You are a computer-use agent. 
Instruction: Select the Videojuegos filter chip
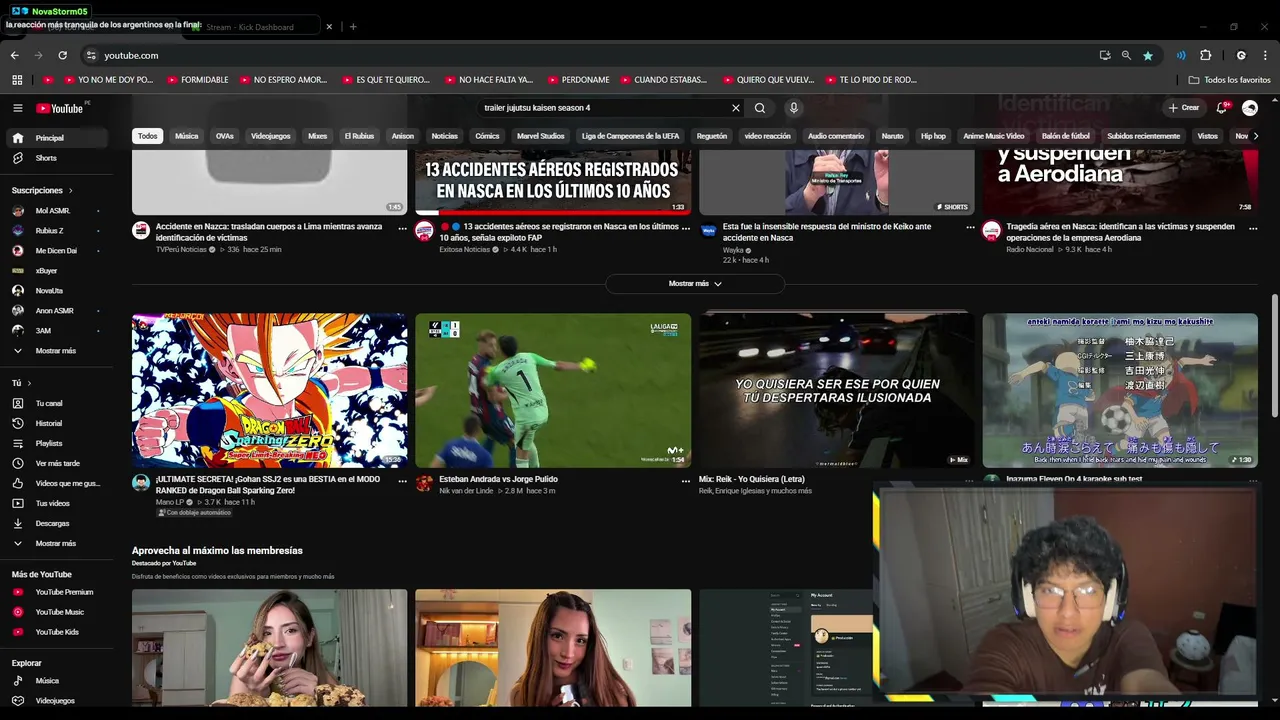(271, 136)
